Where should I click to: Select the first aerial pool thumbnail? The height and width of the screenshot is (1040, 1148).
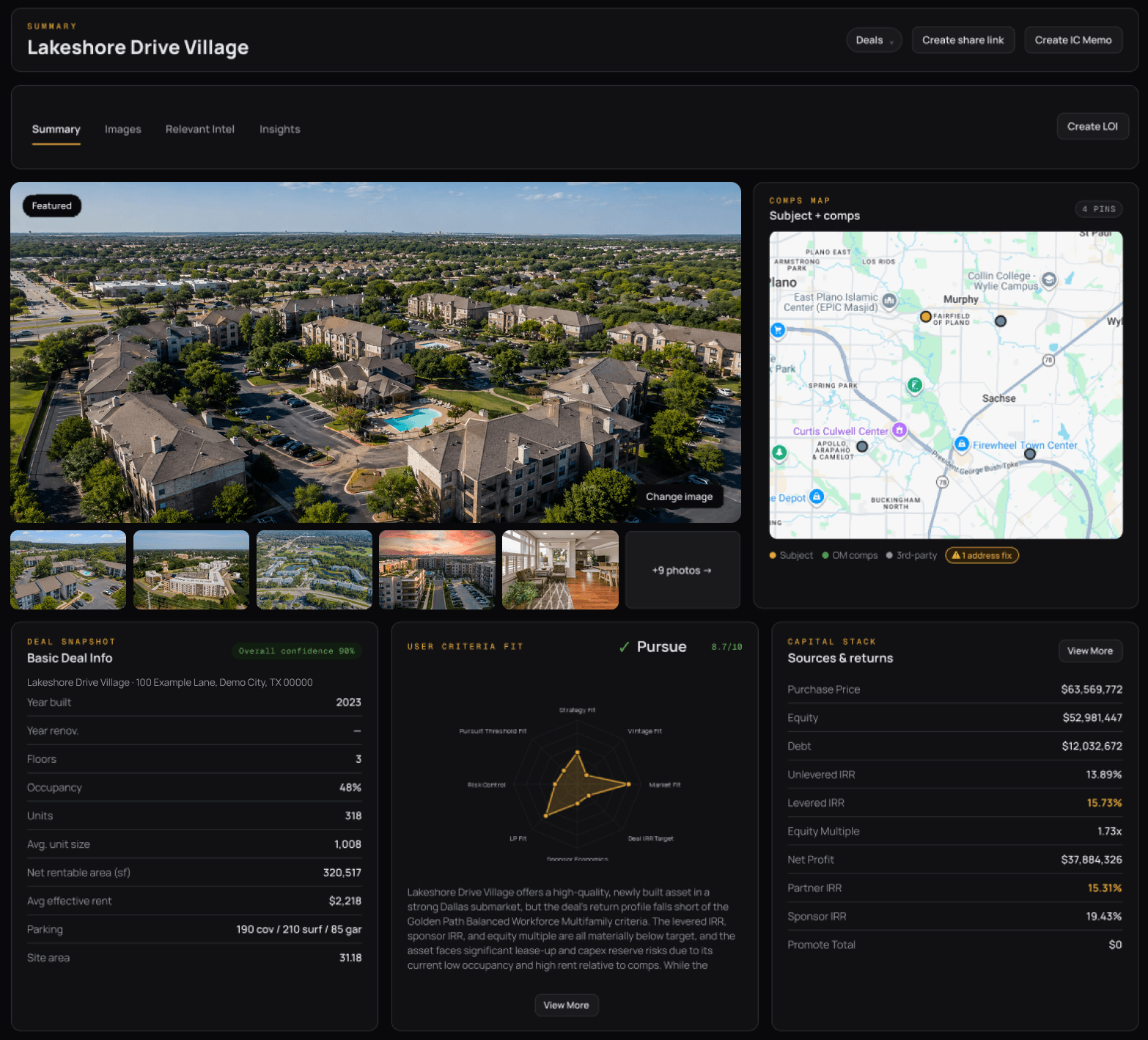[x=68, y=570]
